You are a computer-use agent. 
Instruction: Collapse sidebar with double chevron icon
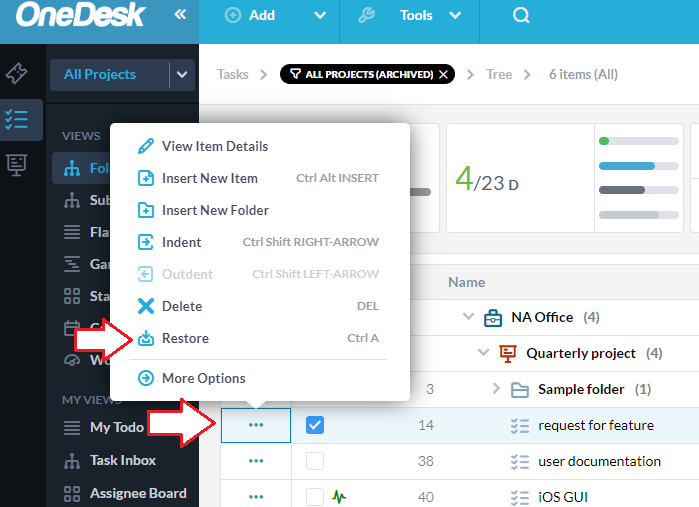click(180, 15)
